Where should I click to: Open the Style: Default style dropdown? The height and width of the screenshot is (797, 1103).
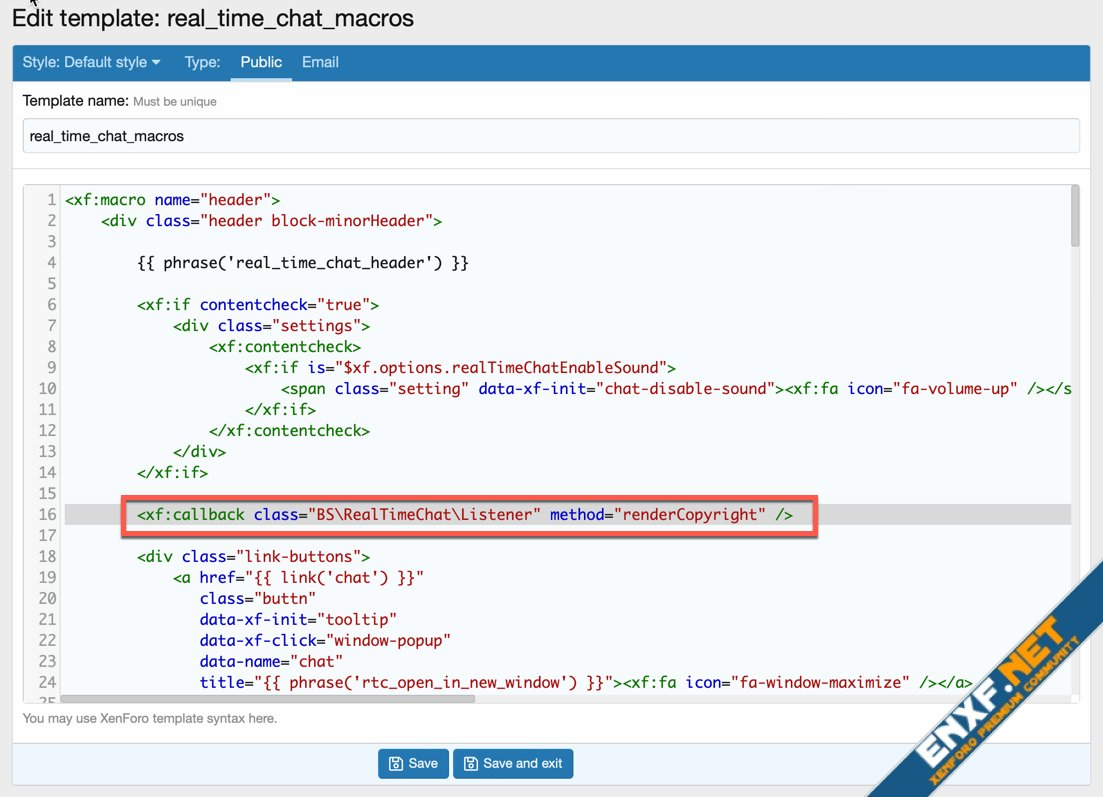pos(91,62)
